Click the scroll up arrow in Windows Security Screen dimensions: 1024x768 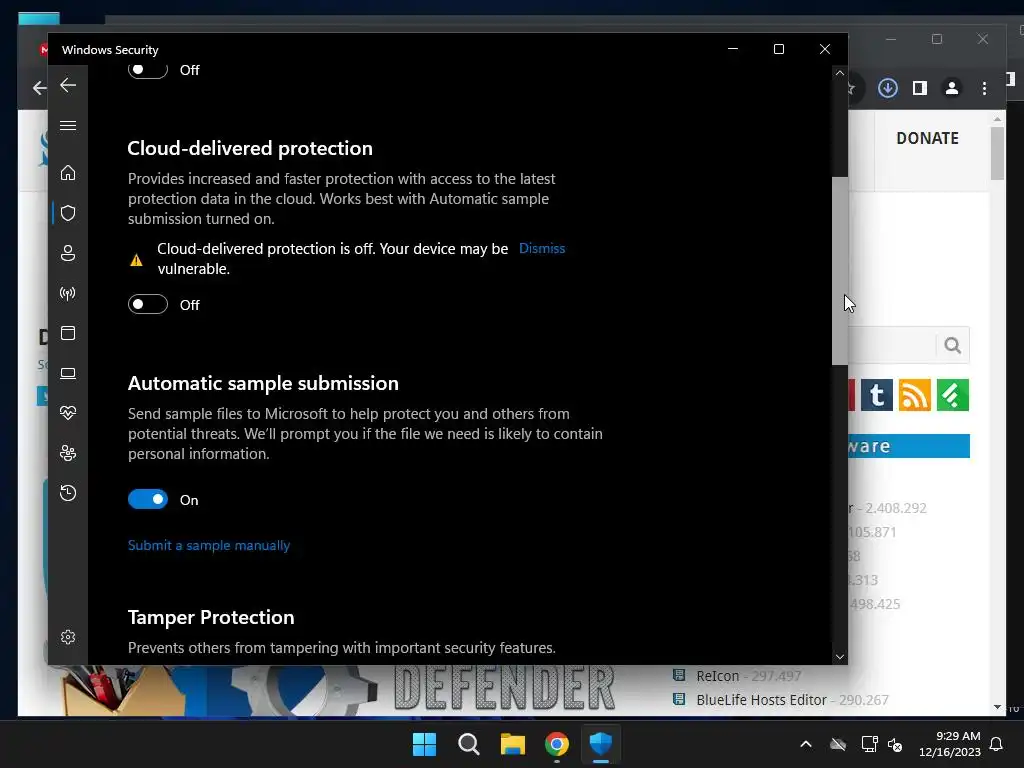coord(839,73)
